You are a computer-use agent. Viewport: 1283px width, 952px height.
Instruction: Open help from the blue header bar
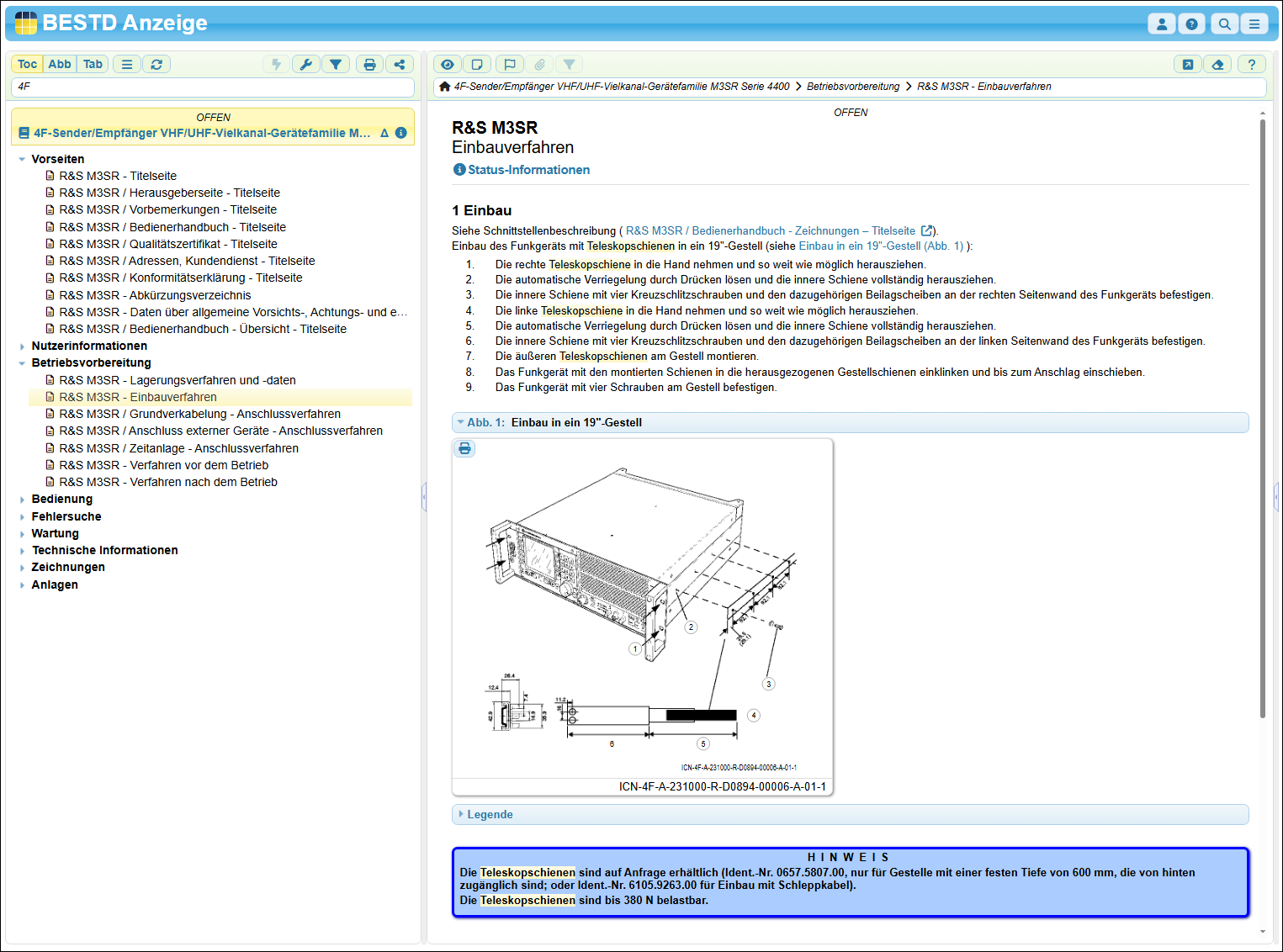(x=1191, y=24)
